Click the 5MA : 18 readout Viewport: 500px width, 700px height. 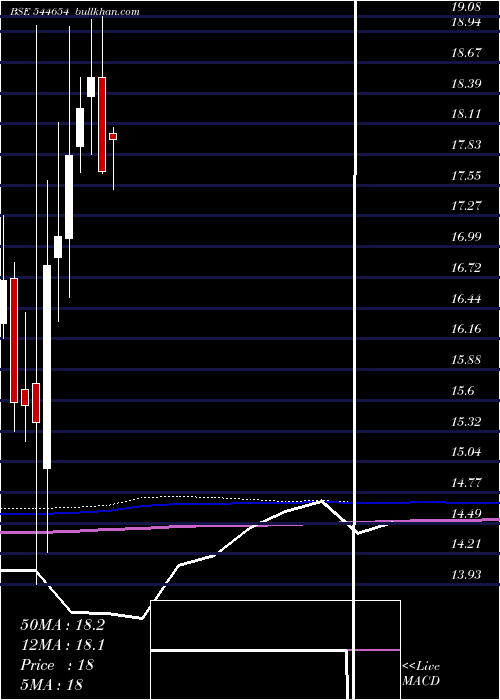click(x=51, y=684)
